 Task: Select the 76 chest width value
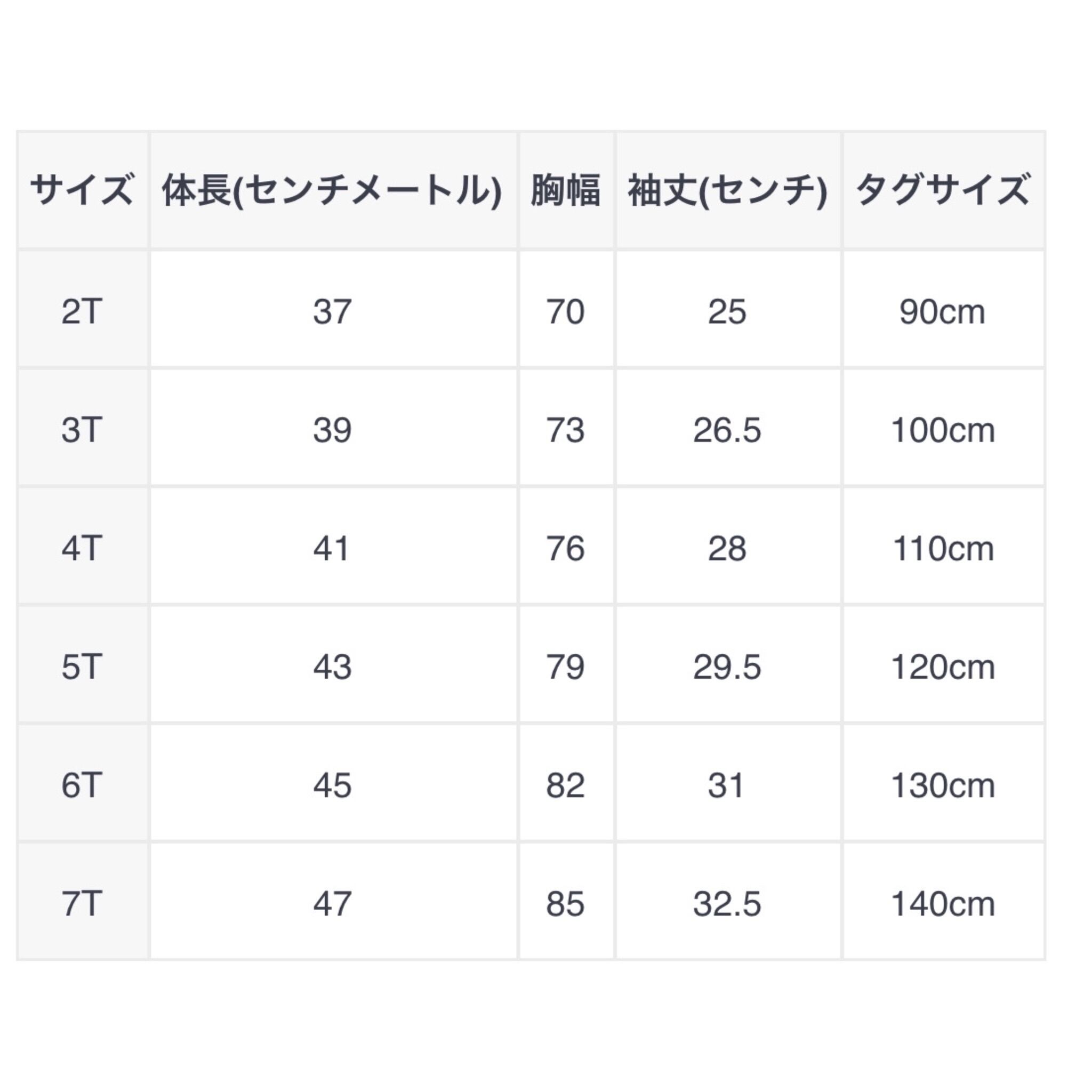point(565,548)
